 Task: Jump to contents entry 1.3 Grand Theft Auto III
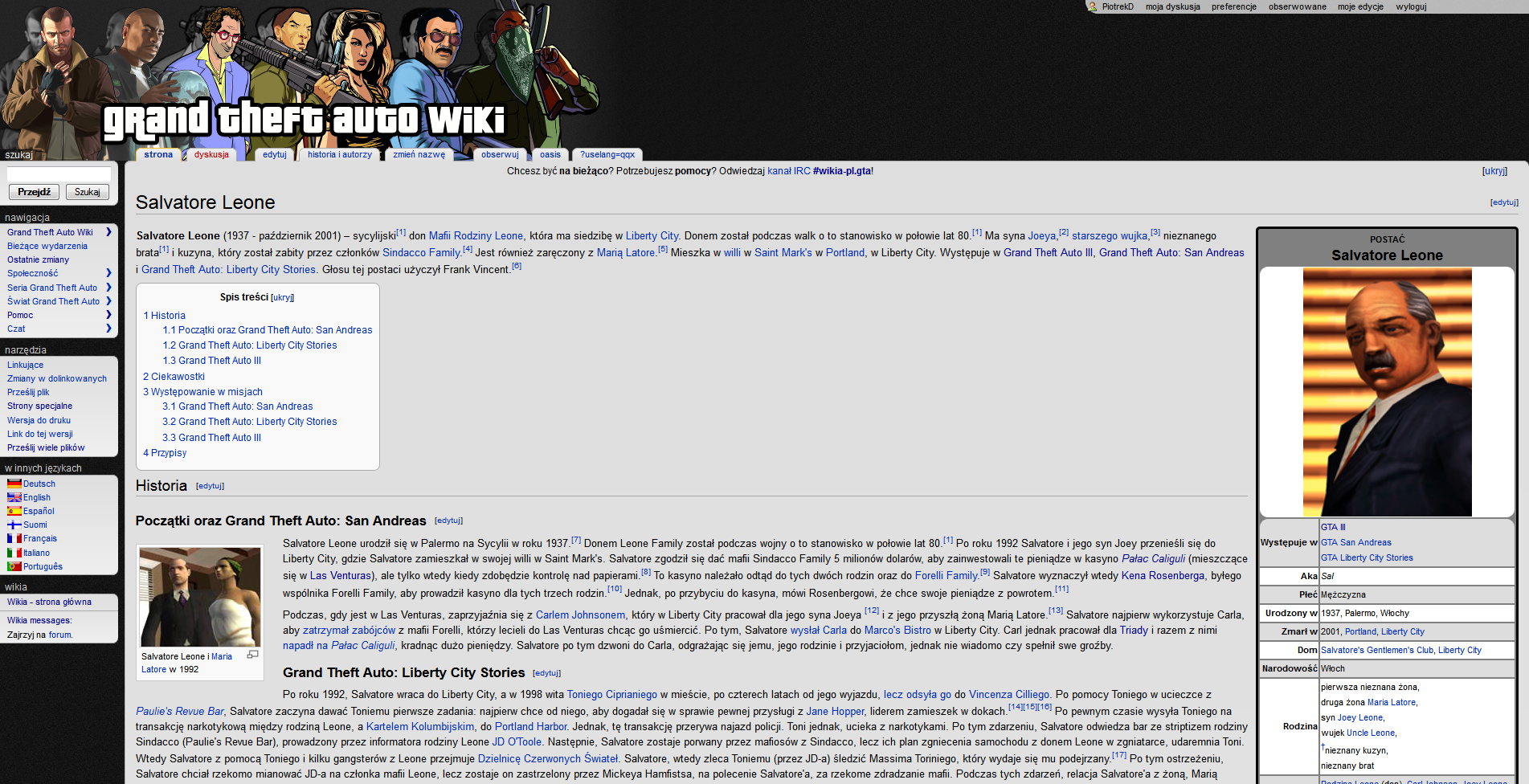pos(211,361)
